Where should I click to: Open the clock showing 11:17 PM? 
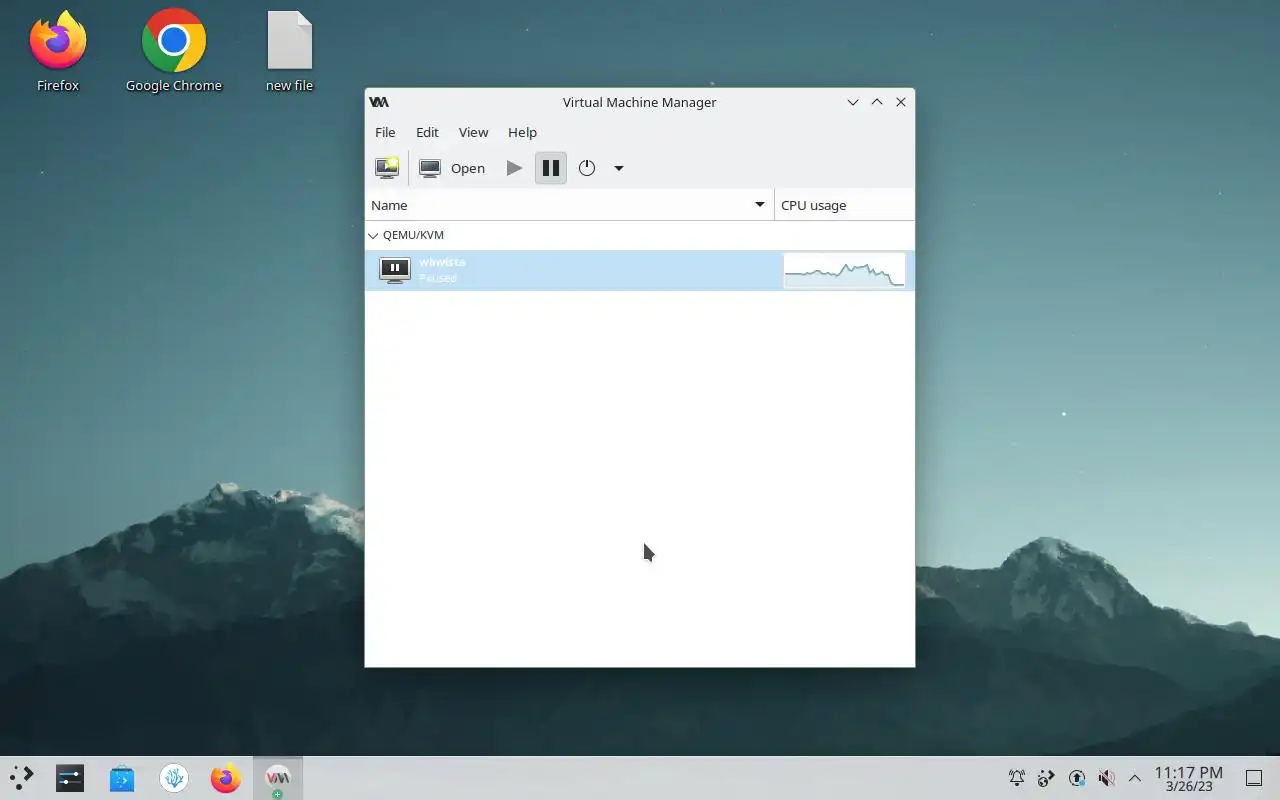pyautogui.click(x=1189, y=778)
